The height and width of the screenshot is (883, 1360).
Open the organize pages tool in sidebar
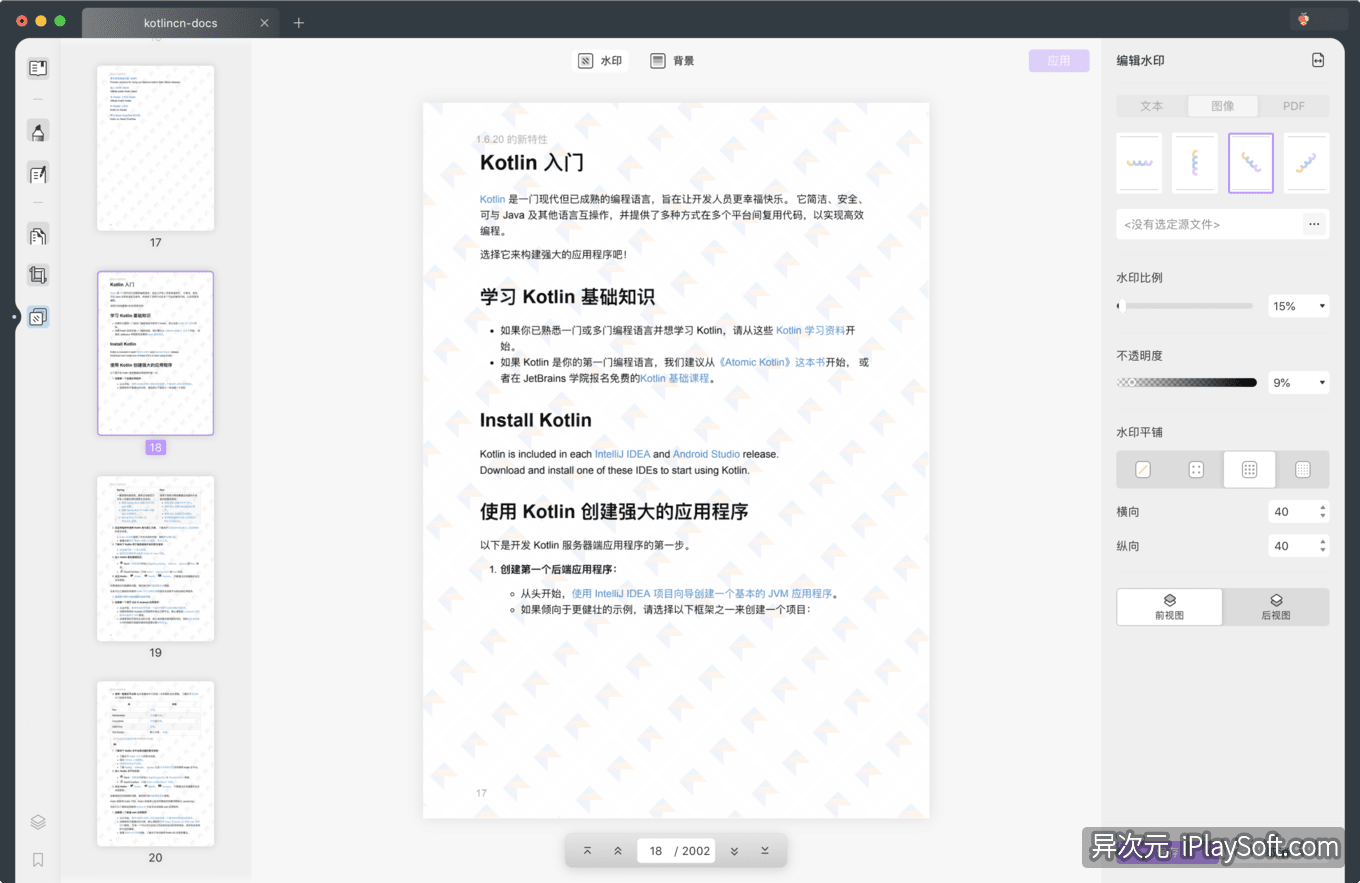(x=38, y=236)
